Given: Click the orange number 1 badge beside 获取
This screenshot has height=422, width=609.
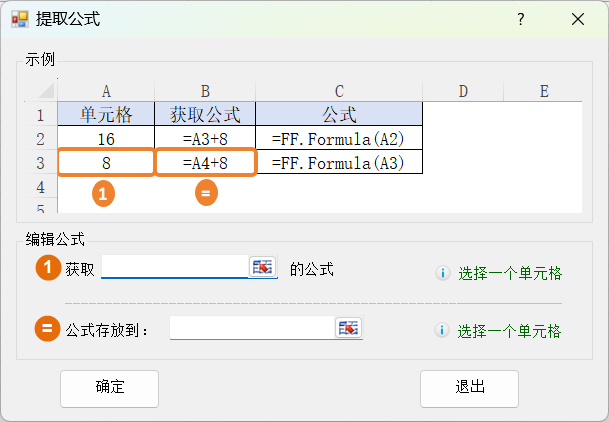Looking at the screenshot, I should click(48, 268).
